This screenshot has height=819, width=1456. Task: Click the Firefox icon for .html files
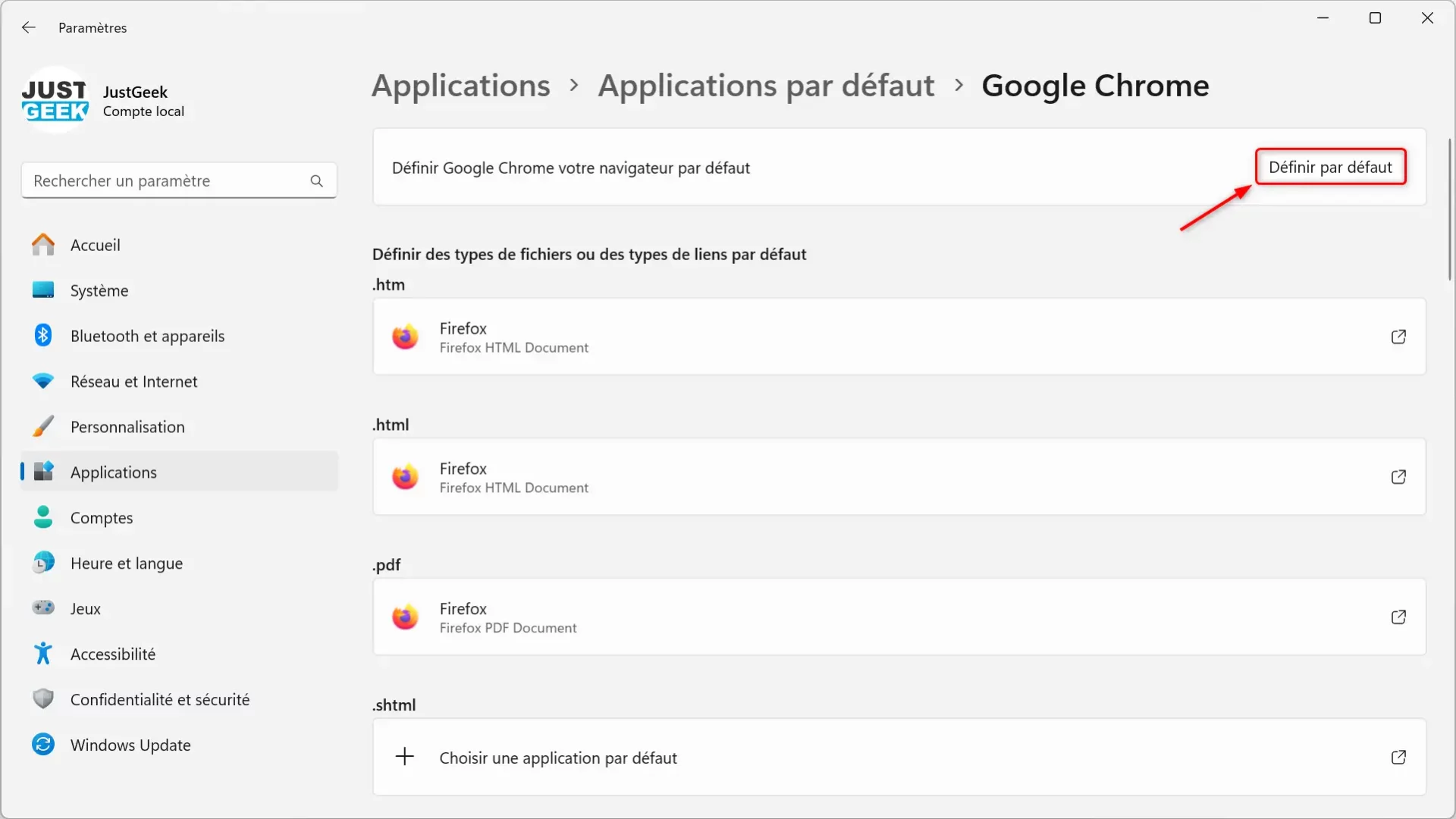tap(406, 476)
